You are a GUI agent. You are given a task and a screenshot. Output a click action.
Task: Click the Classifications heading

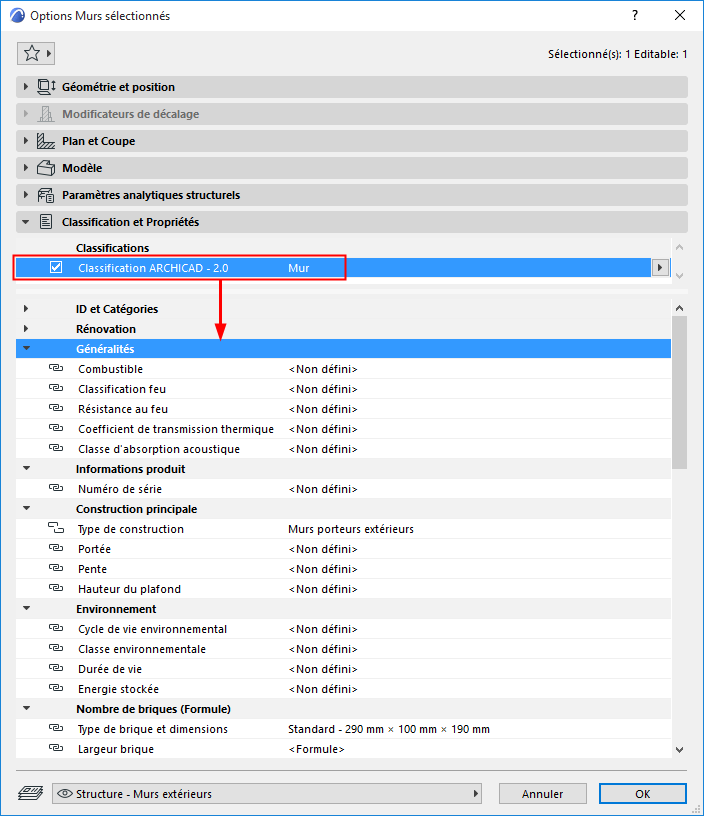[x=112, y=248]
